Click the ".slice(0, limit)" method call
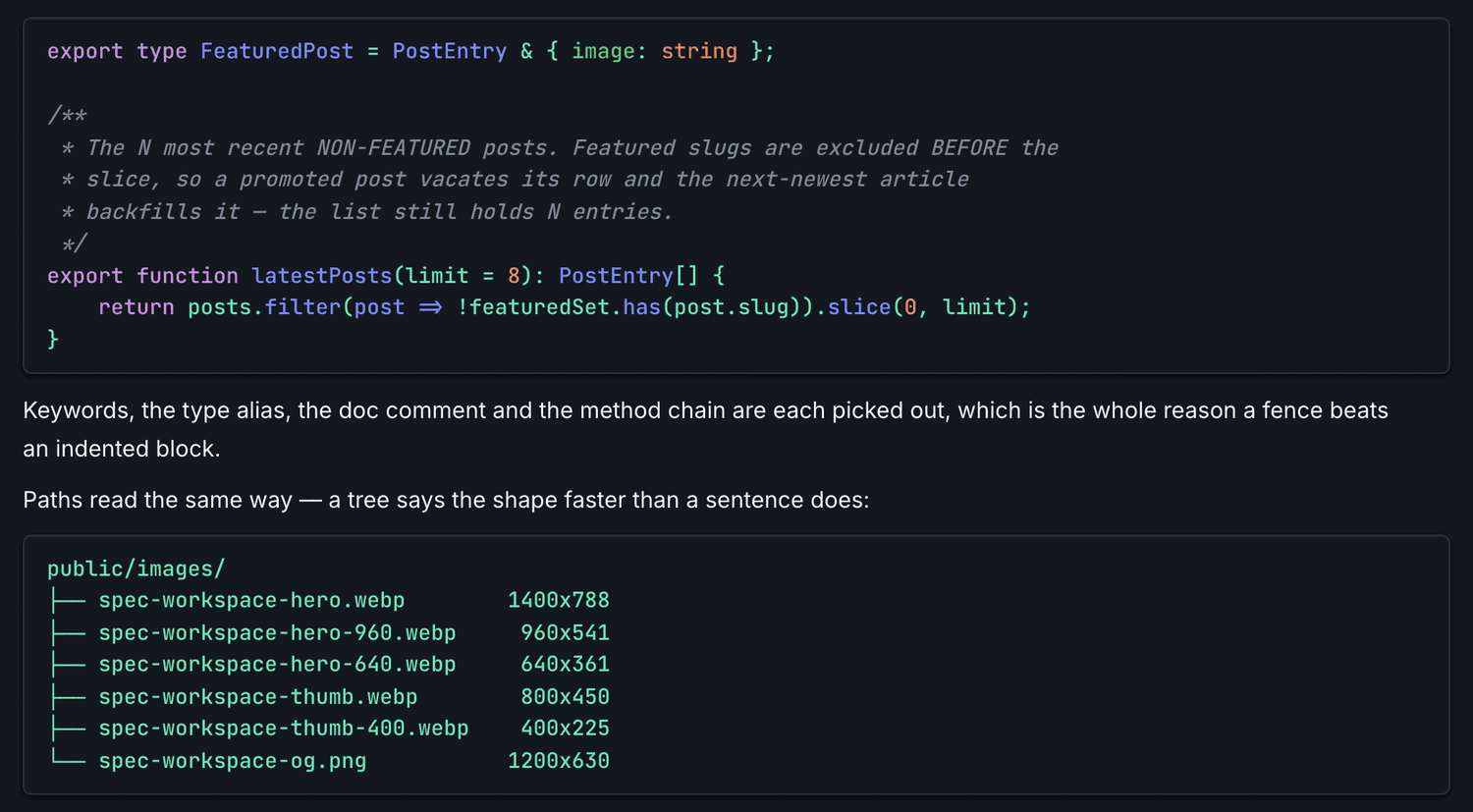Screen dimensions: 1473x812 click(916, 307)
